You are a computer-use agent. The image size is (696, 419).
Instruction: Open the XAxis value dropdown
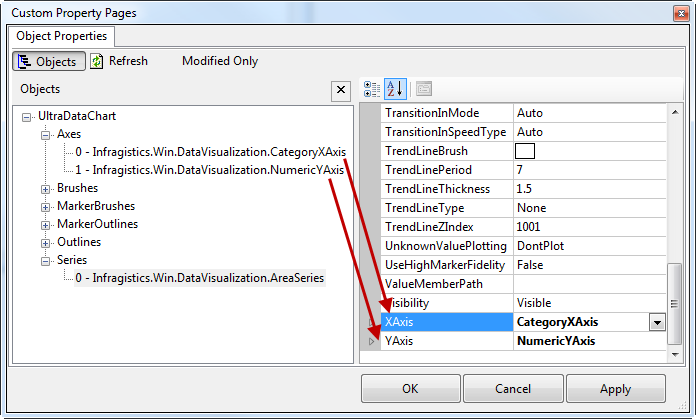657,322
